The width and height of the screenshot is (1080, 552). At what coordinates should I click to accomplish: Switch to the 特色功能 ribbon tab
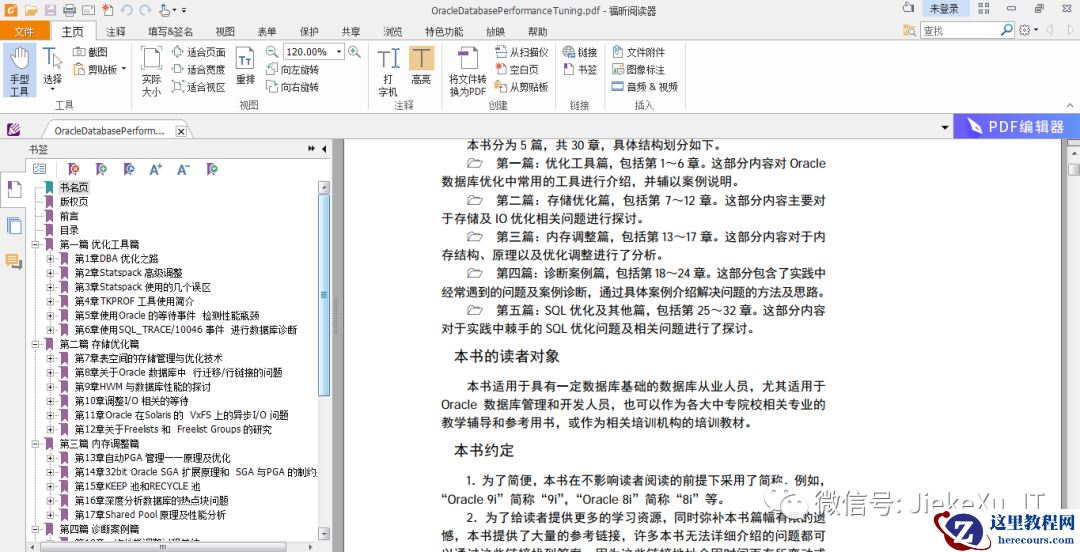444,32
